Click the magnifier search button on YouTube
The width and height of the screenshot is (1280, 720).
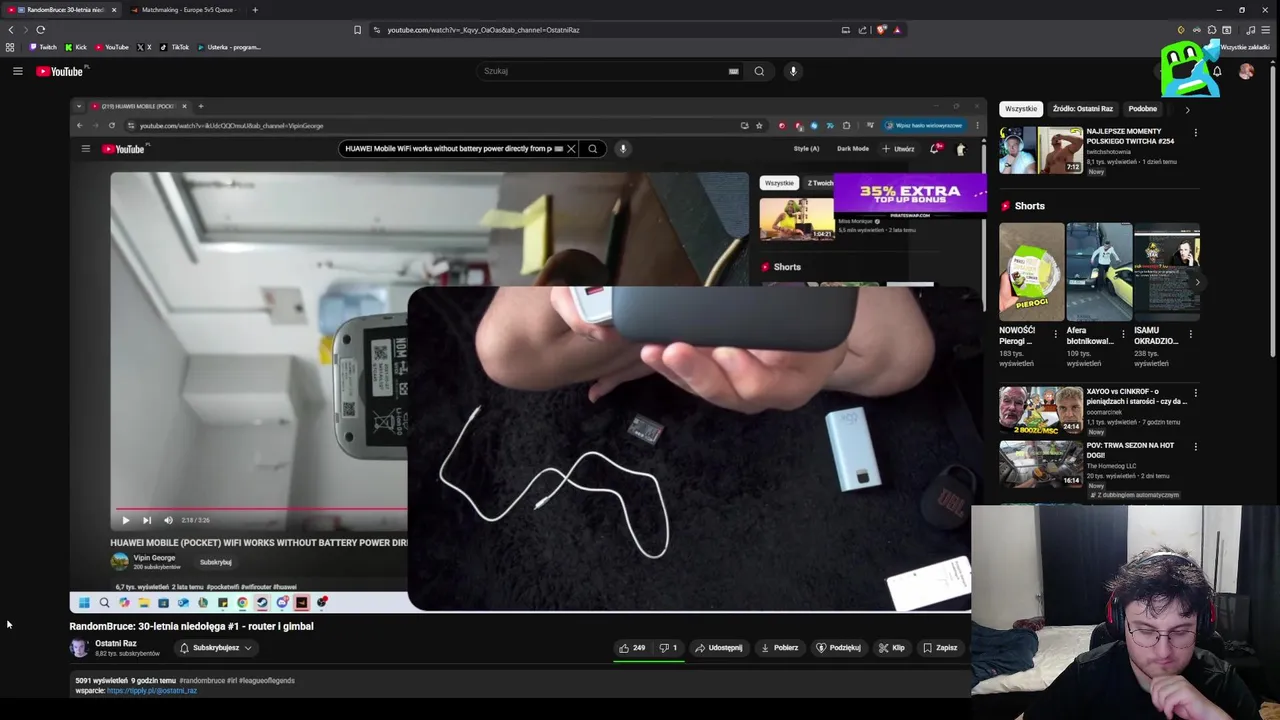point(759,71)
